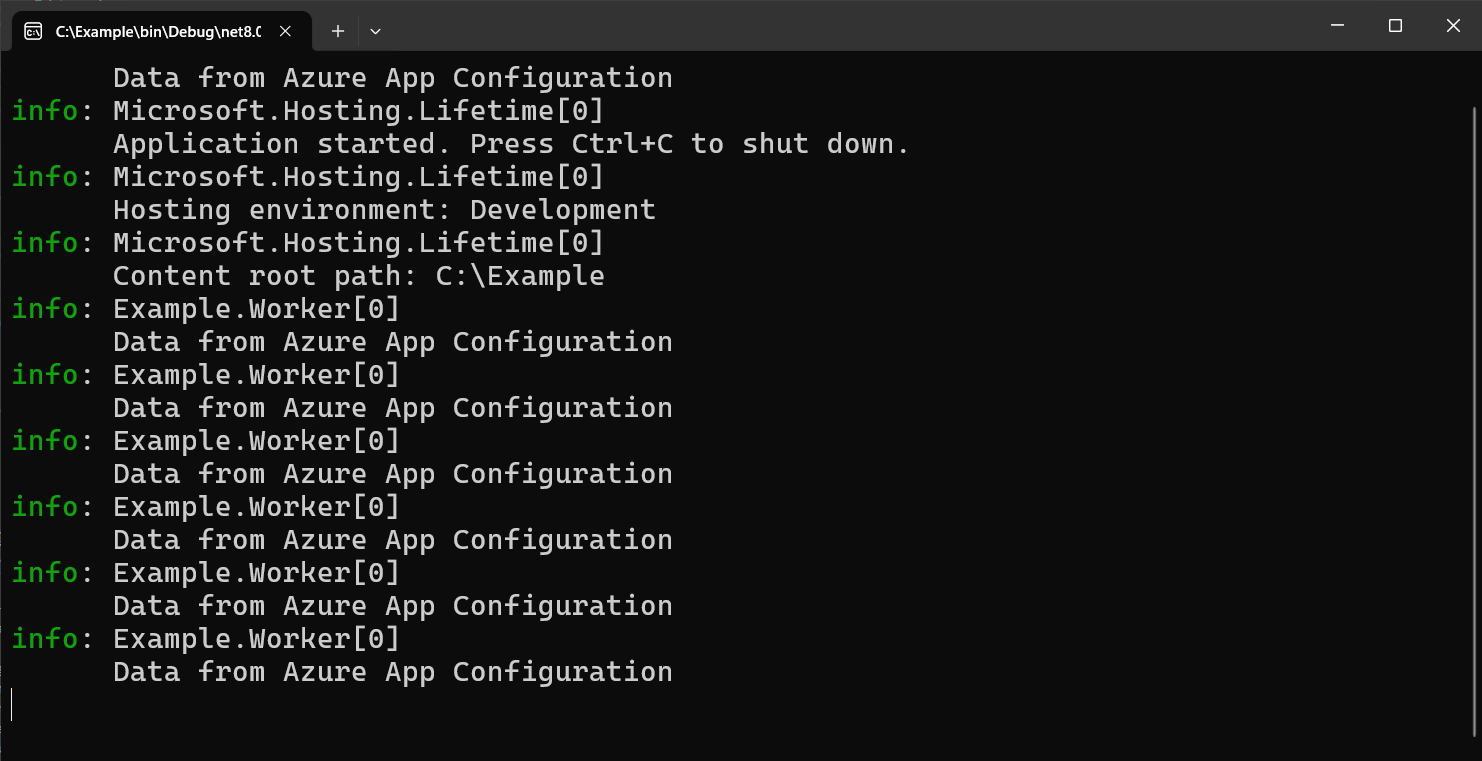Viewport: 1482px width, 761px height.
Task: Click the 'Microsoft.Hosting.Lifetime[0]' category text
Action: [x=358, y=110]
